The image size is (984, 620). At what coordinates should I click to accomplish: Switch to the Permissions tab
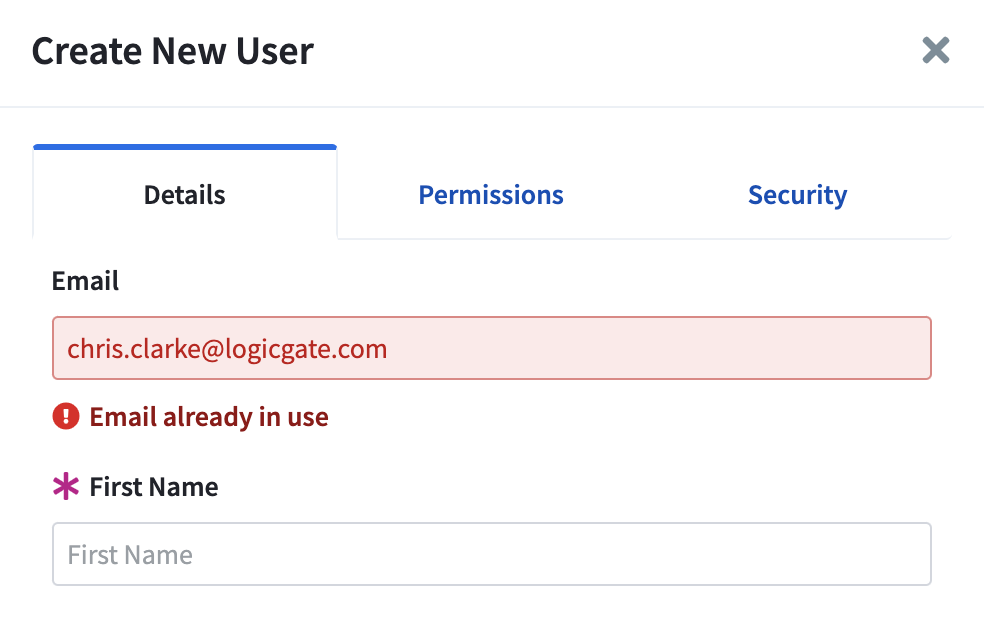click(491, 195)
